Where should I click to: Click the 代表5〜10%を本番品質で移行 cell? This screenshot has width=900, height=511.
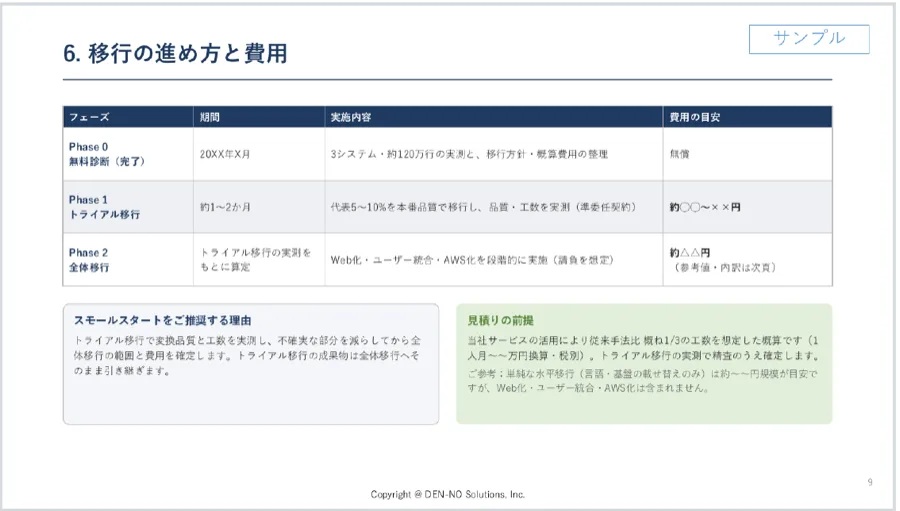coord(494,207)
